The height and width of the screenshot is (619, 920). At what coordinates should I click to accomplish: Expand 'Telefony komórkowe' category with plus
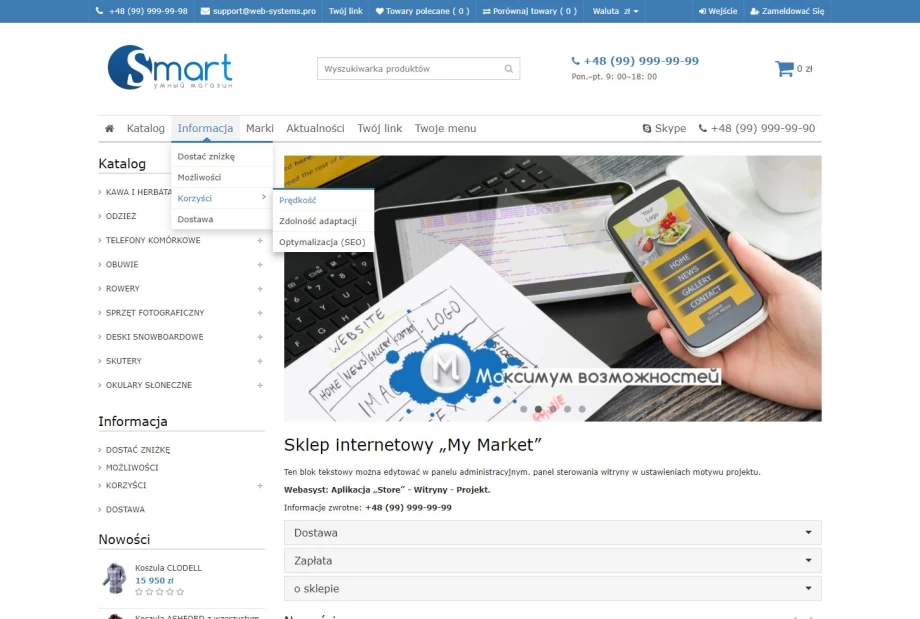(x=260, y=241)
